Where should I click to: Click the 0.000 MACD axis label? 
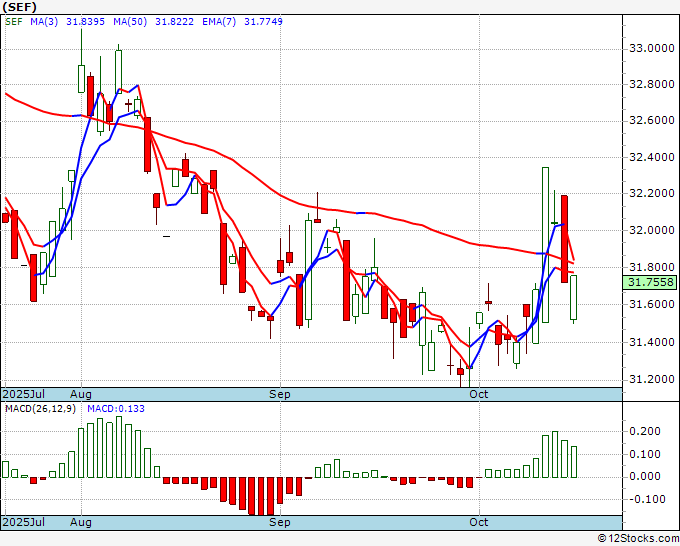[644, 476]
